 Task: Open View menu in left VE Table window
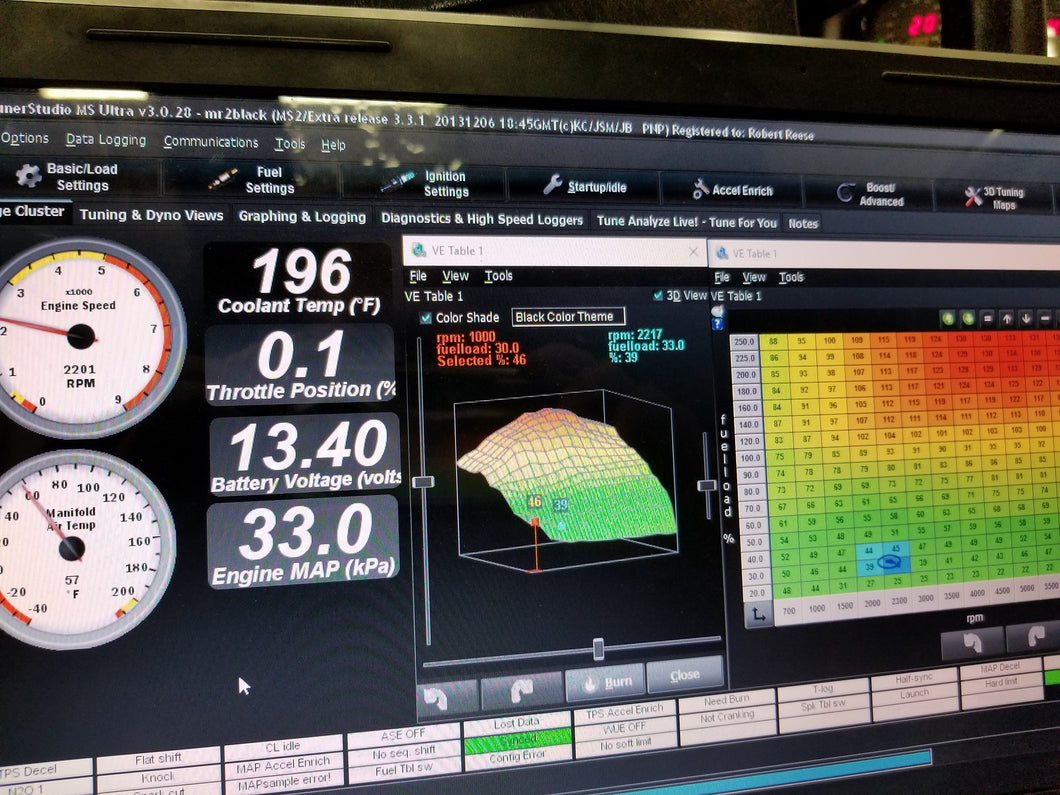click(456, 276)
